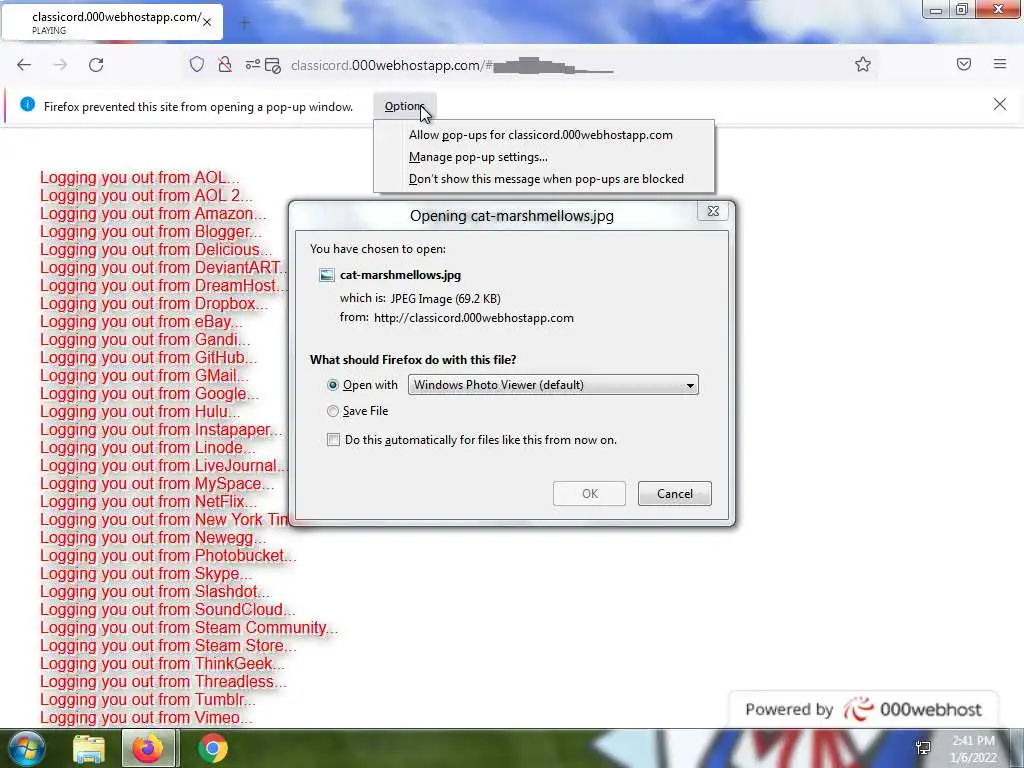This screenshot has width=1024, height=768.
Task: Click the text Logging you out from Amazon
Action: point(153,214)
